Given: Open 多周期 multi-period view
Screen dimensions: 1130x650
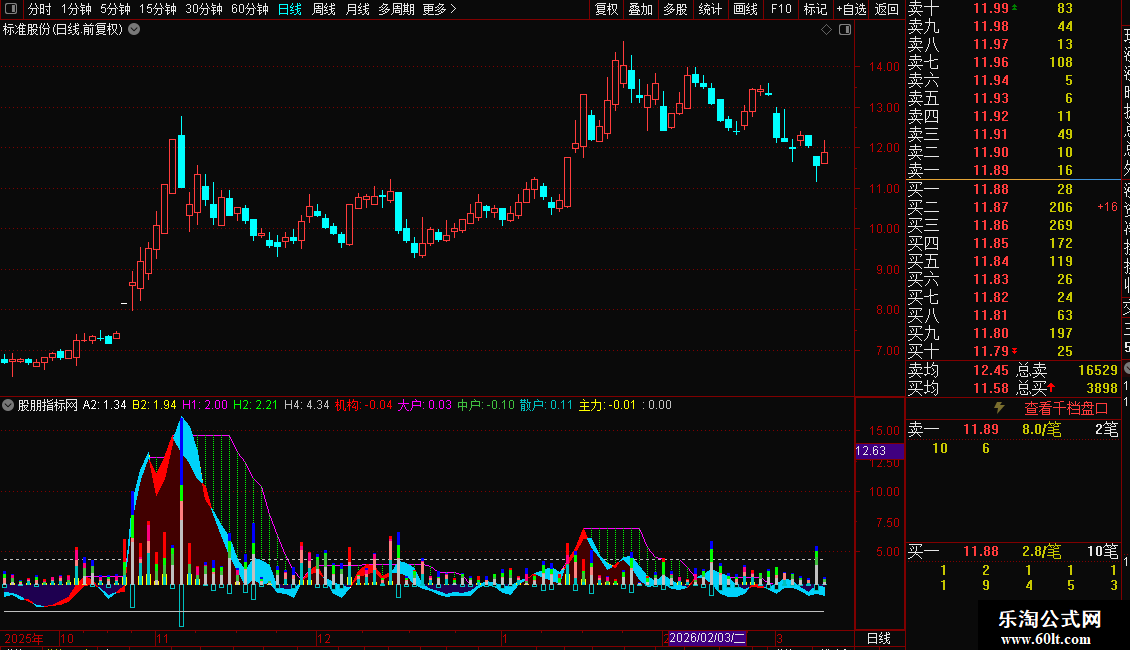Looking at the screenshot, I should 396,9.
